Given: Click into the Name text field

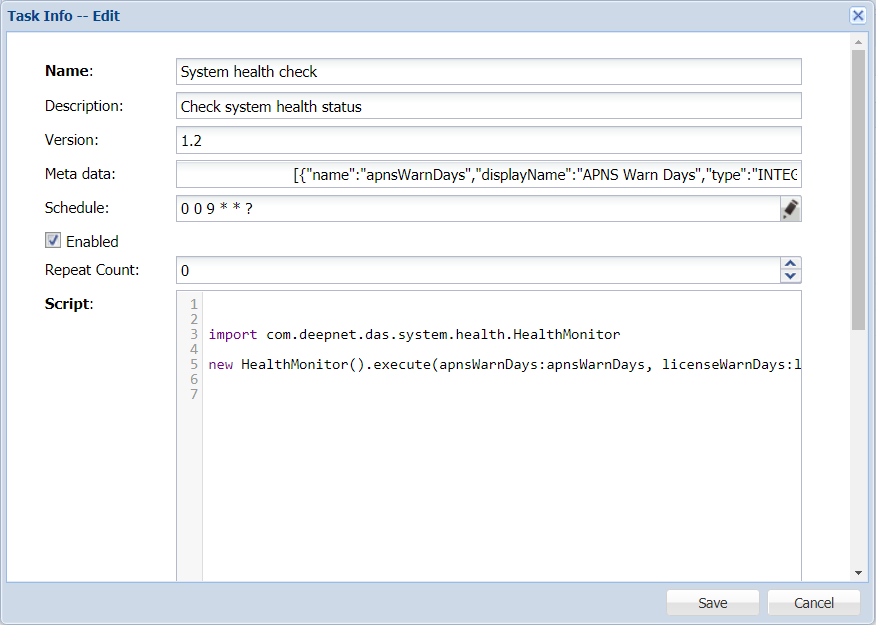Looking at the screenshot, I should point(488,71).
